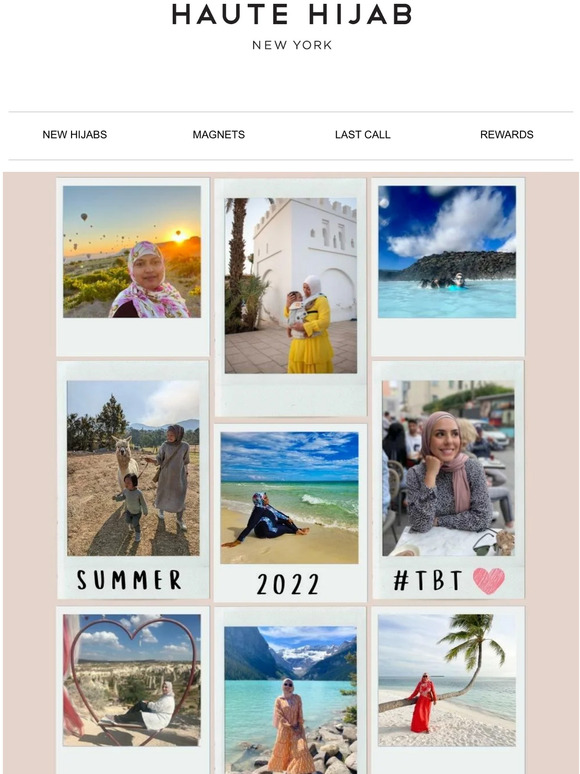Click the NEW YORK subtitle text
This screenshot has height=774, width=580.
coord(292,45)
